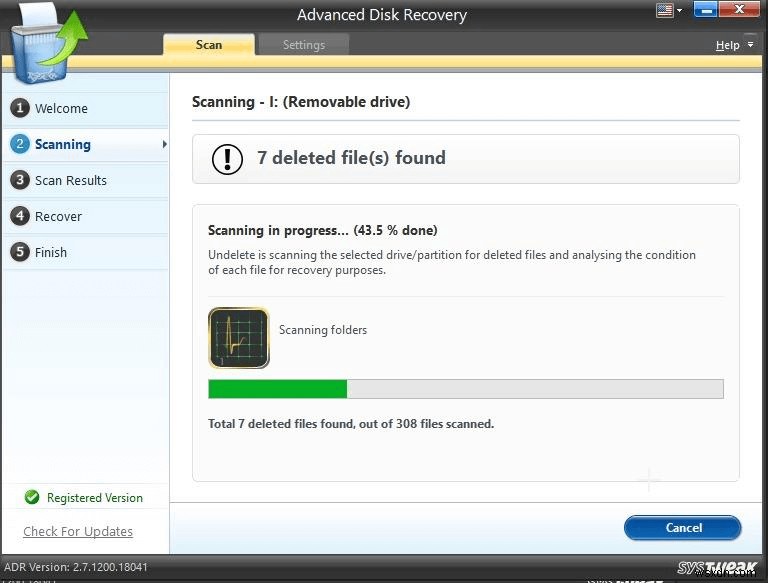Click the 'Scanning folders' status text

pos(323,330)
